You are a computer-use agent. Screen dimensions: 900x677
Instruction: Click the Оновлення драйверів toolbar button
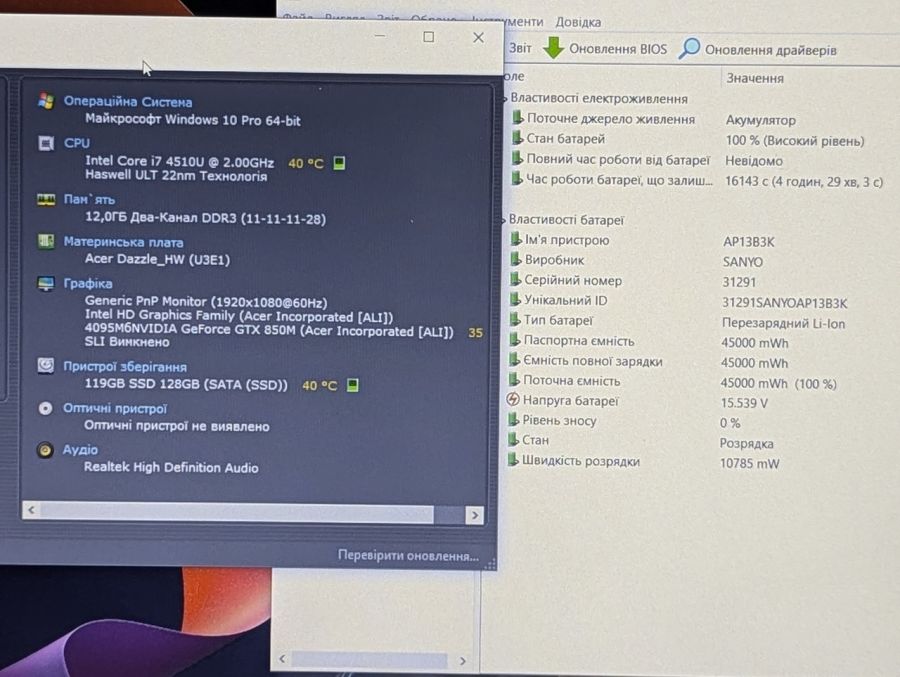tap(757, 49)
